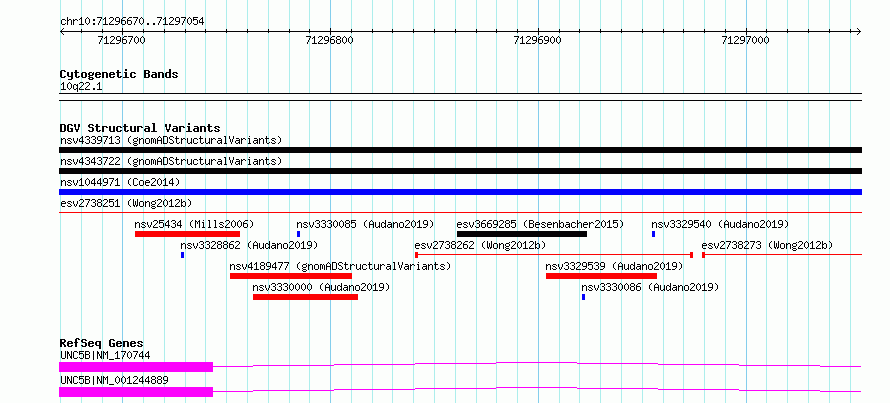Click the RefSeq Genes track heading
The image size is (890, 403).
[102, 343]
